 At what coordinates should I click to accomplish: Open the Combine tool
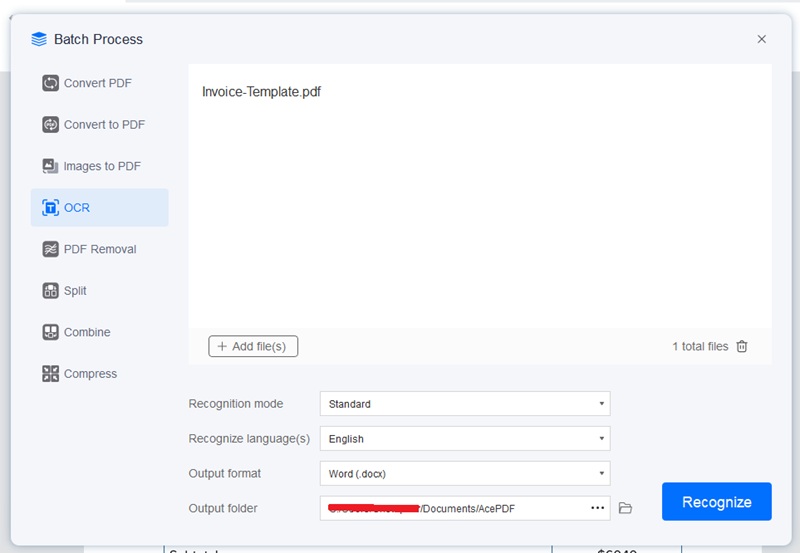99,332
